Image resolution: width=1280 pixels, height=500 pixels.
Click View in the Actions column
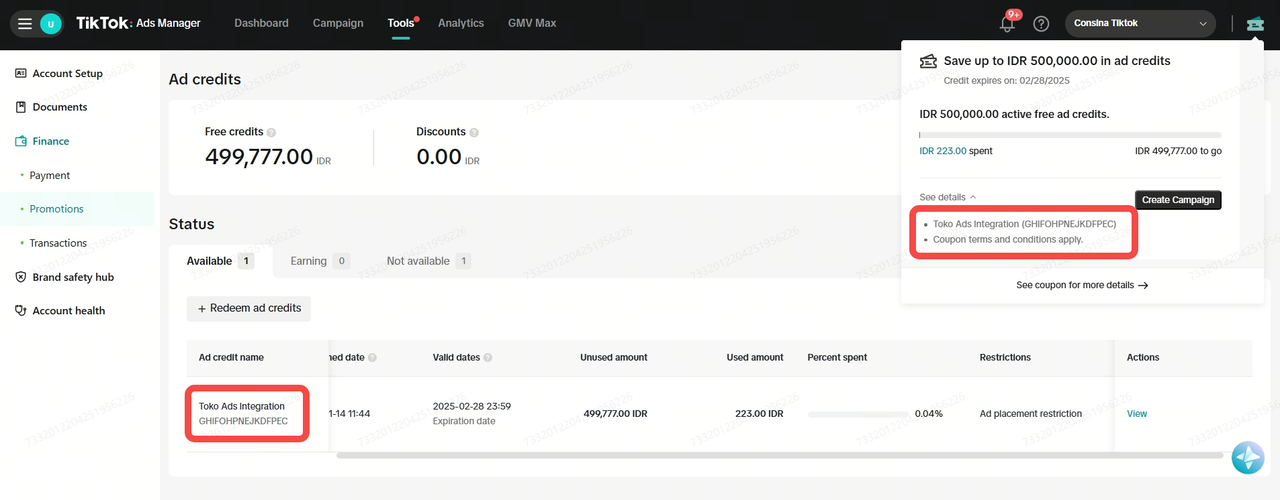[1137, 413]
